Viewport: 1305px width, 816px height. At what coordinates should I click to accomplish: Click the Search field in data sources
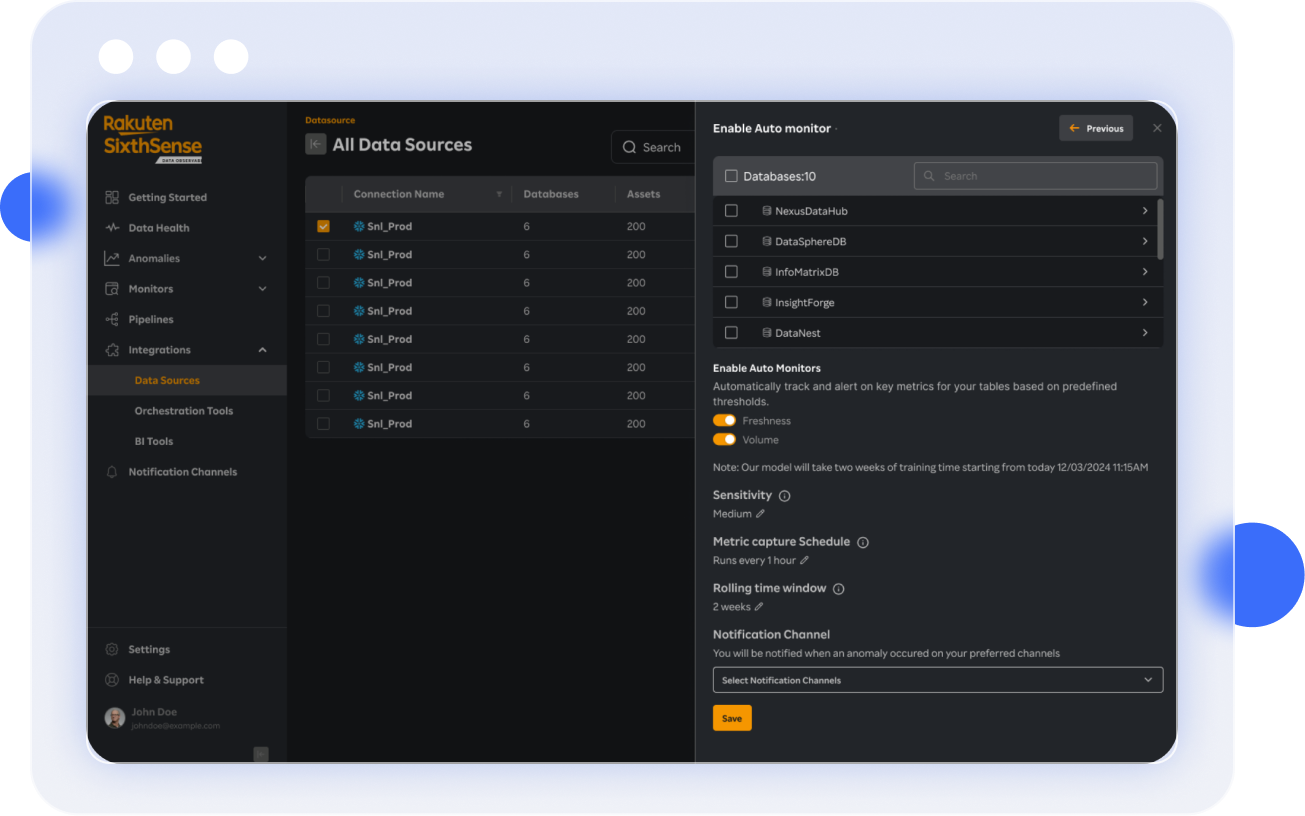tap(654, 147)
